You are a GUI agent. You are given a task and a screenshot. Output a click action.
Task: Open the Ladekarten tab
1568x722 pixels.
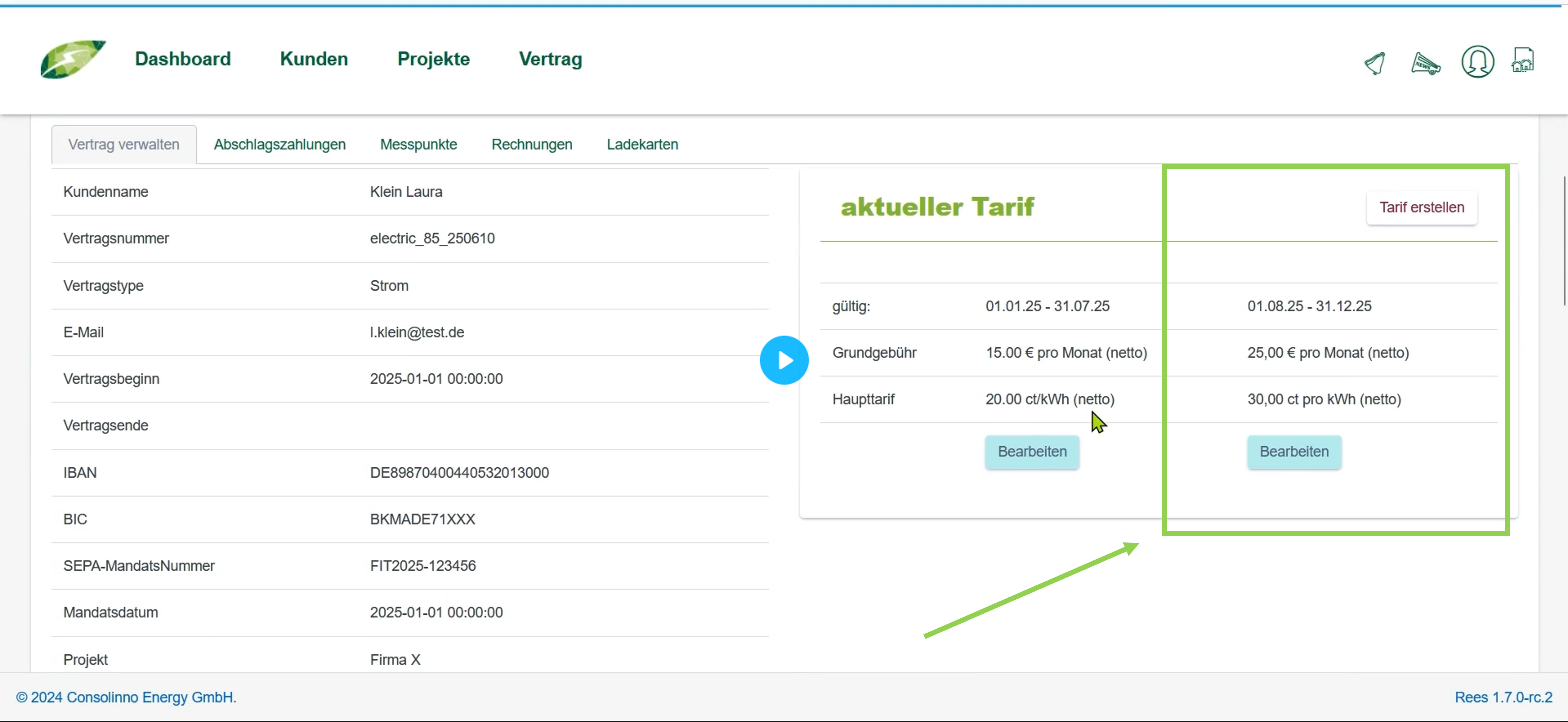641,145
